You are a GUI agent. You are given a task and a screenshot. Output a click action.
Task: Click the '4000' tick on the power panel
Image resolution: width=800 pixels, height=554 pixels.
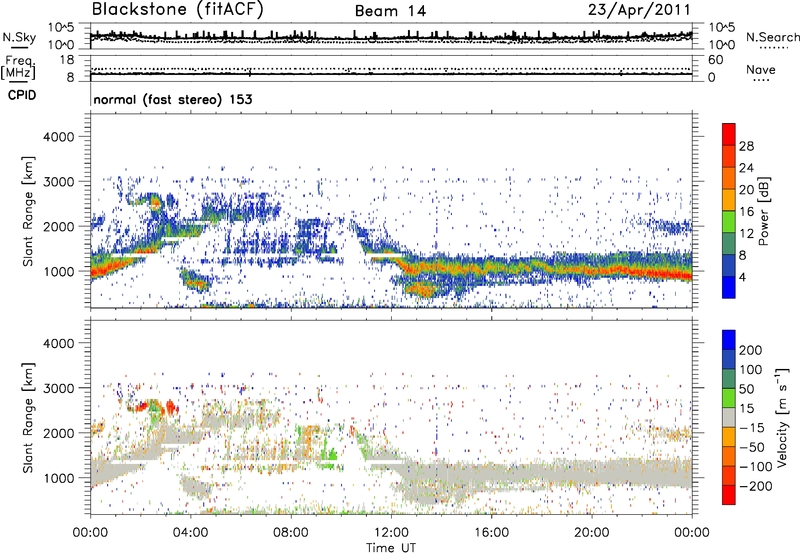point(58,137)
